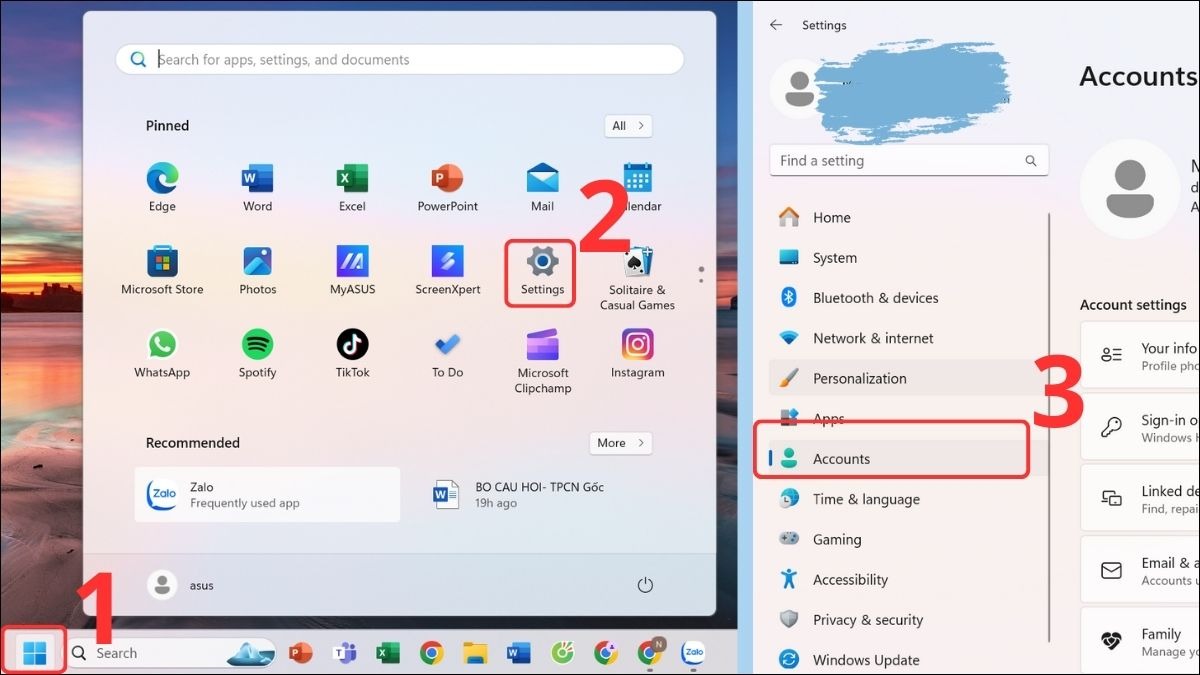Open the recommended BO CAU HOI- TPCN Gốc document
Screen dimensions: 1200x675
click(x=520, y=495)
